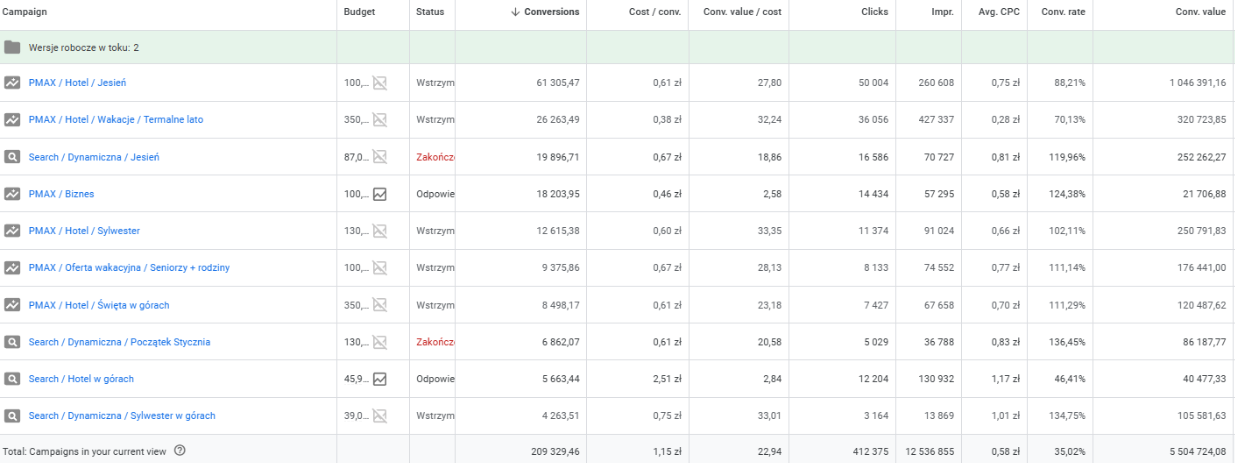1235x463 pixels.
Task: Click the Zakończ status in Search / Dynamiczna / Jesień row
Action: point(436,157)
